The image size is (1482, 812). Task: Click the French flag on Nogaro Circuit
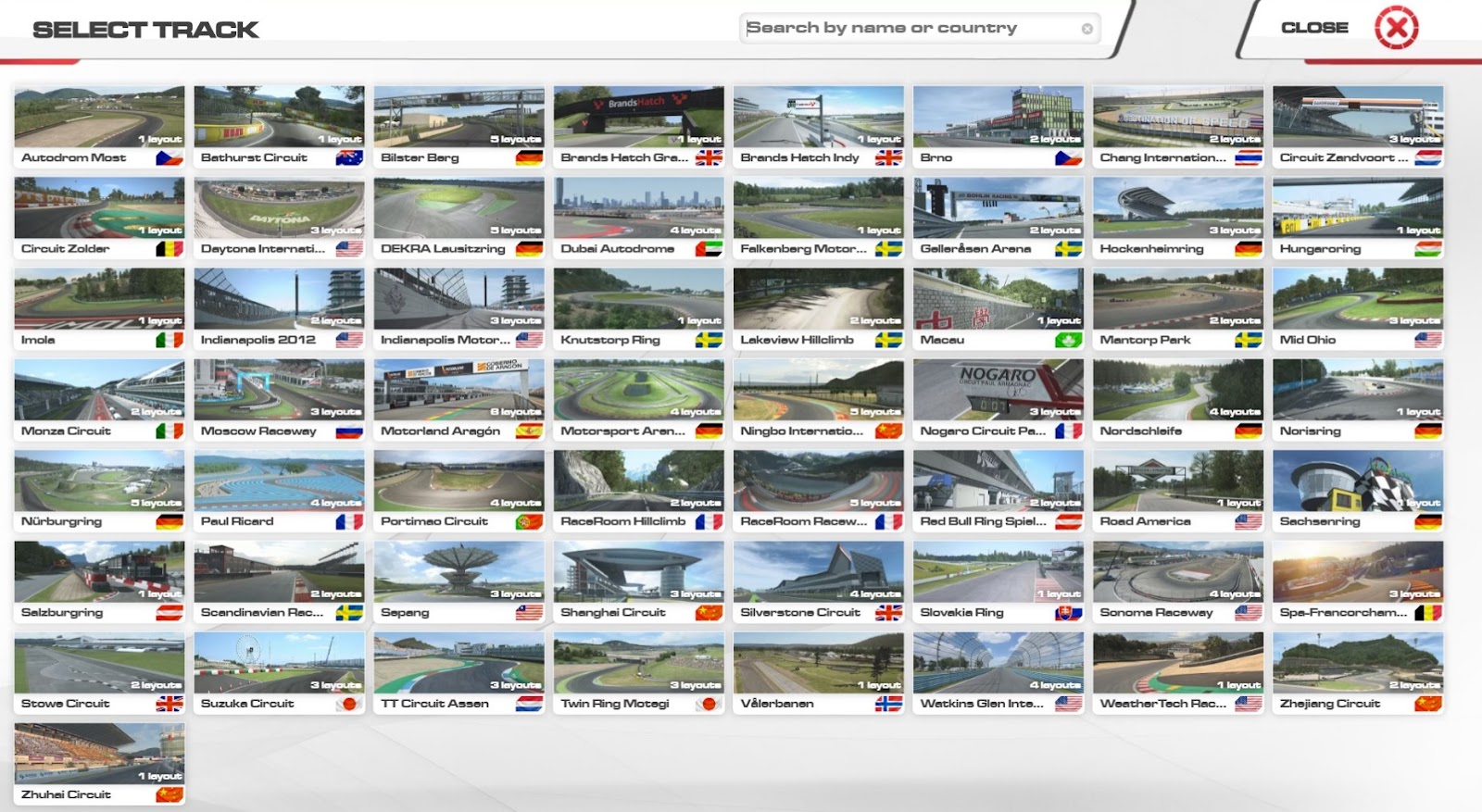click(x=1068, y=431)
